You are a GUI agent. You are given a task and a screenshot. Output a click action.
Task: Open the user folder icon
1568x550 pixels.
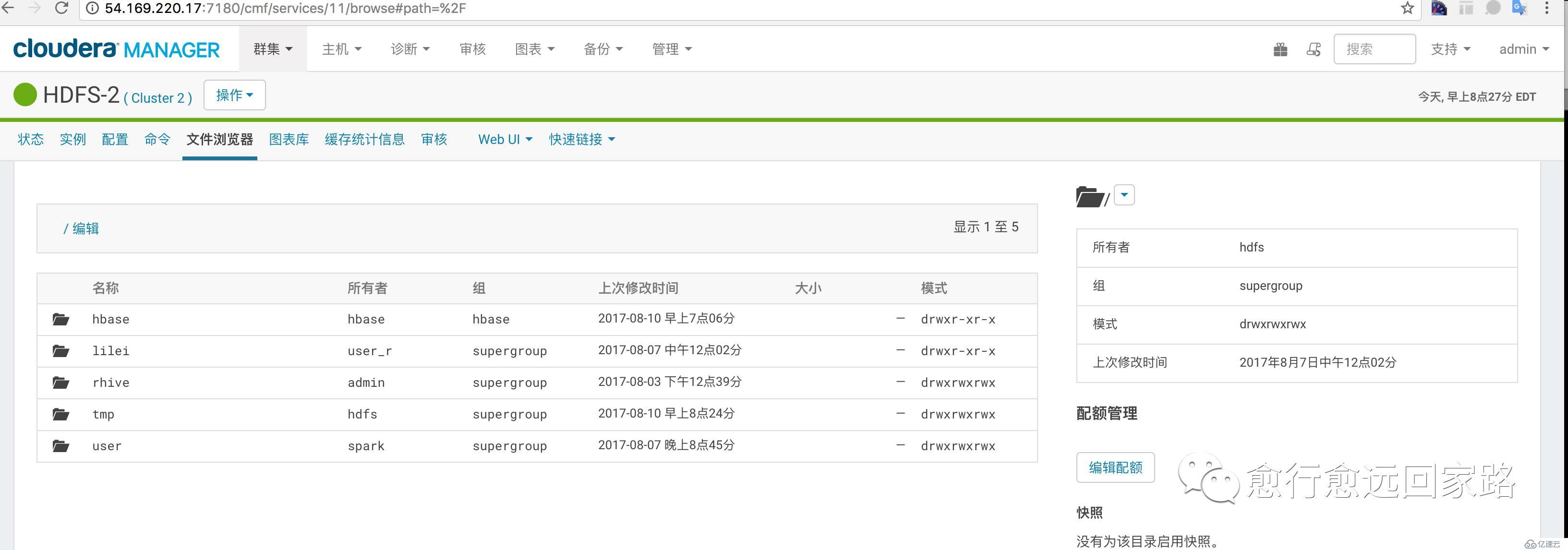tap(60, 445)
